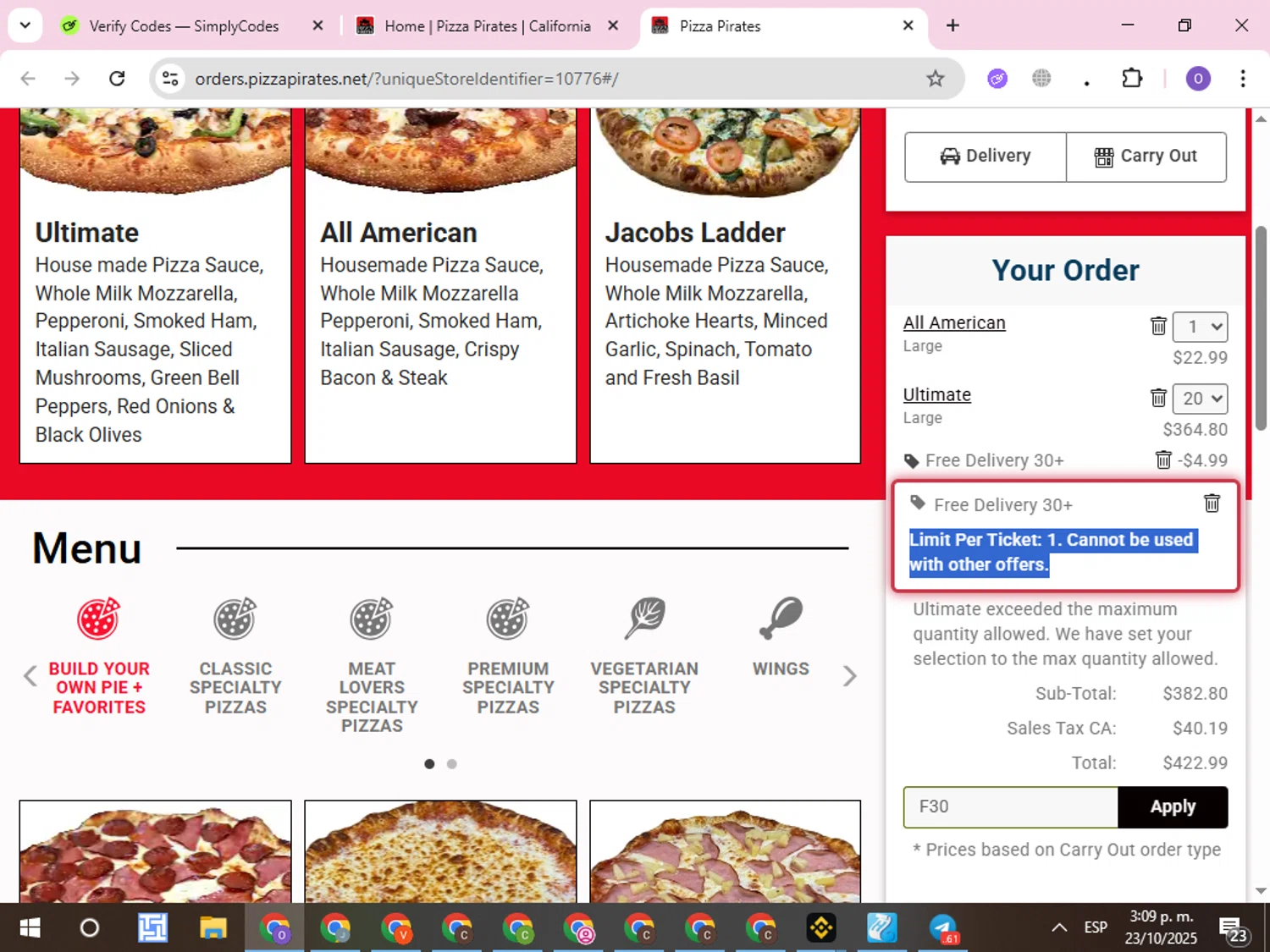Click the trash icon inside the coupon details box

click(1212, 504)
